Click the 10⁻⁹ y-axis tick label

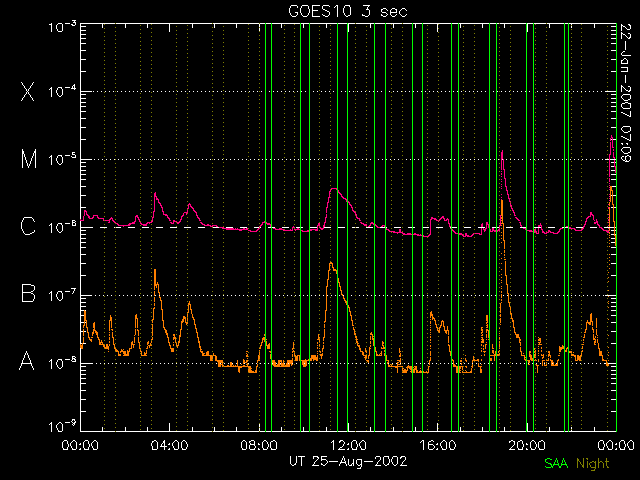(62, 427)
